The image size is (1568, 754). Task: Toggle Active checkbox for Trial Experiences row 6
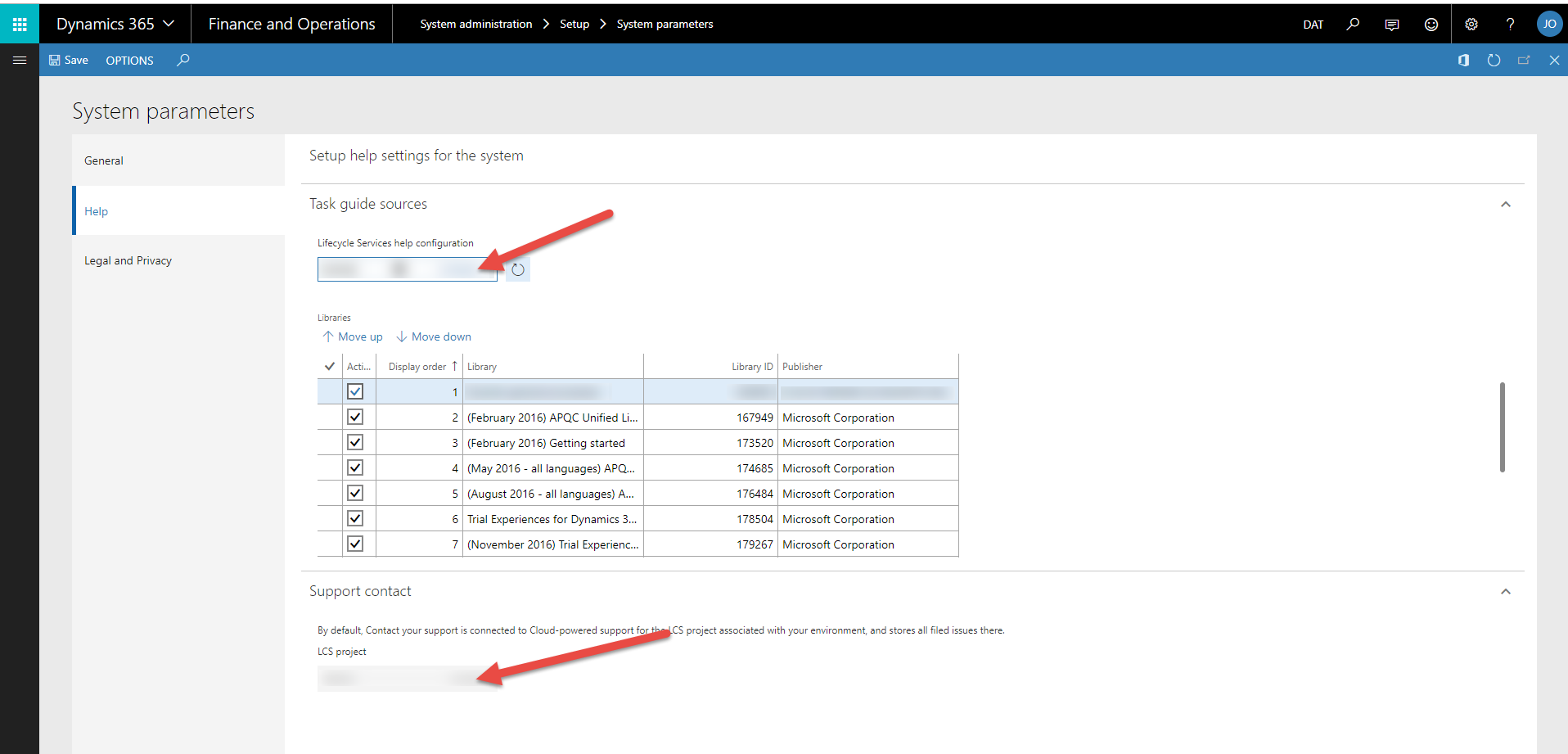click(x=355, y=519)
